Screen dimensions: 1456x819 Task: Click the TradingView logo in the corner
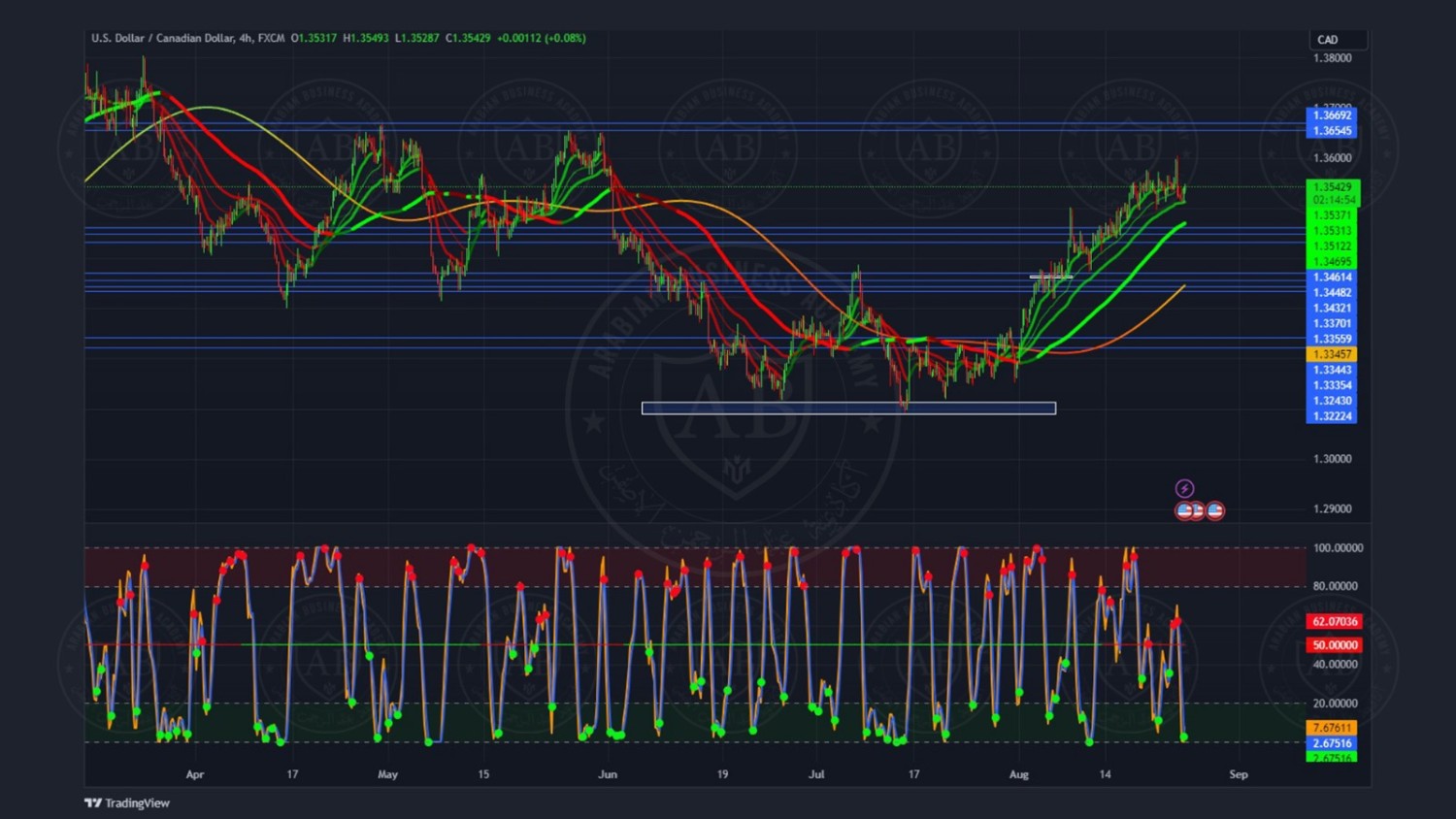click(x=127, y=803)
